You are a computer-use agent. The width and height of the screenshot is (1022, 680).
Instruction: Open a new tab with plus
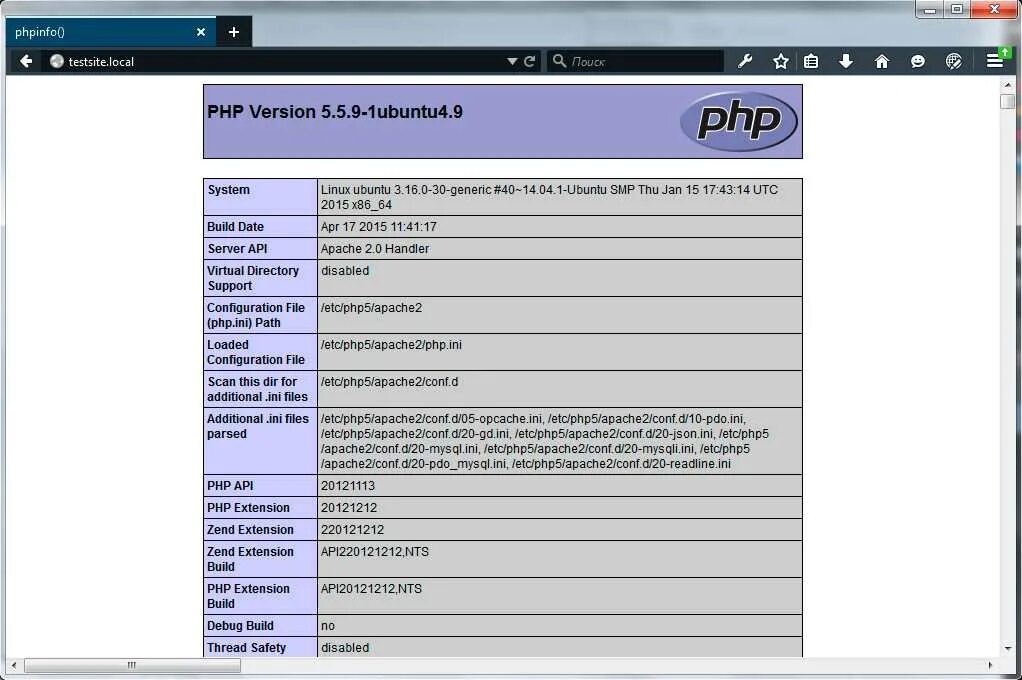[234, 32]
